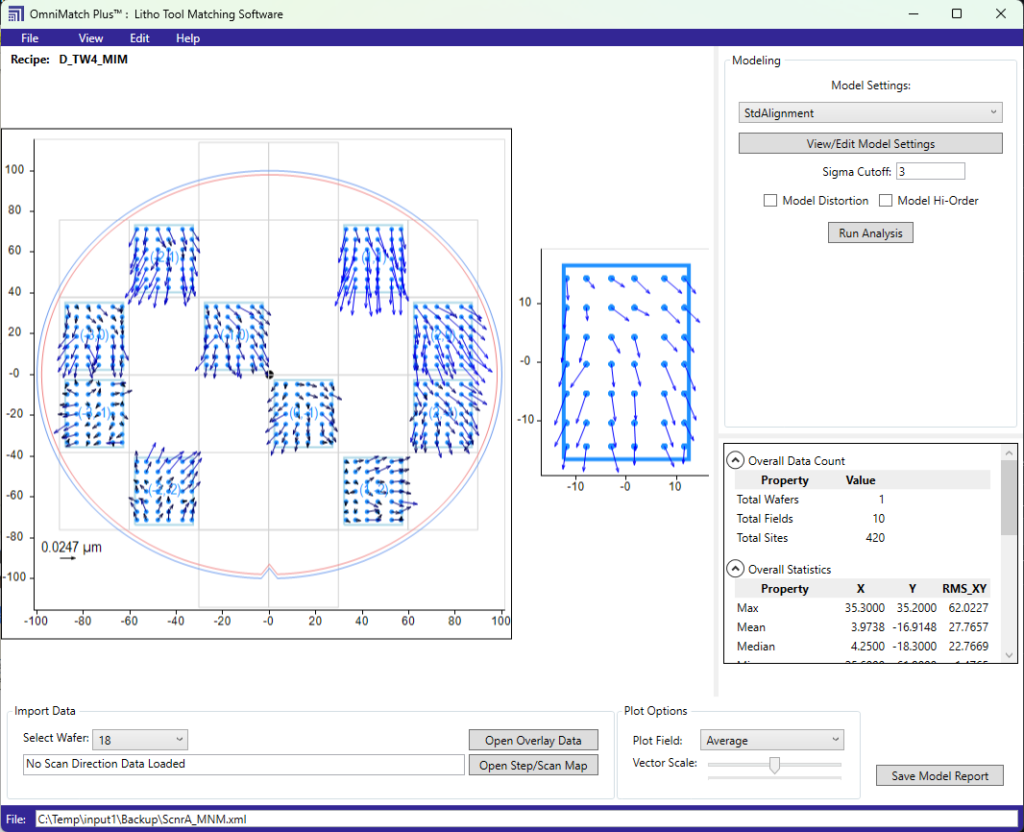Click the recipe name D_TW4_MIM
This screenshot has width=1024, height=832.
pos(93,59)
